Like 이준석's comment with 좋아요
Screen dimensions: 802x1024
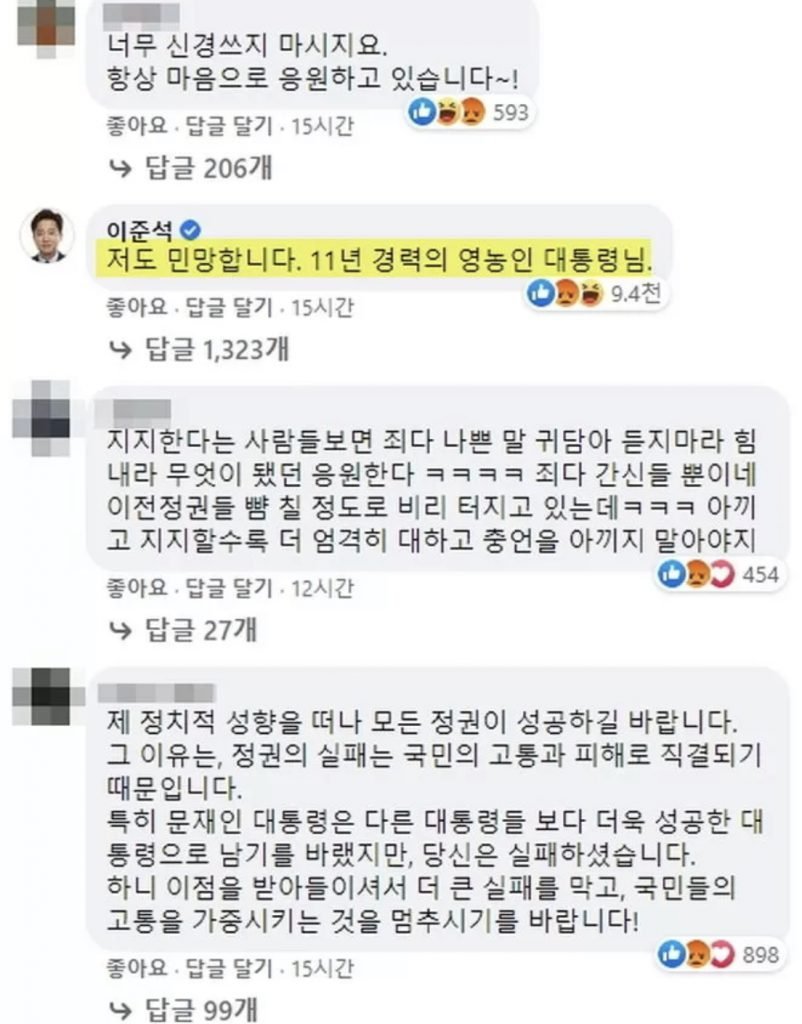(x=137, y=307)
